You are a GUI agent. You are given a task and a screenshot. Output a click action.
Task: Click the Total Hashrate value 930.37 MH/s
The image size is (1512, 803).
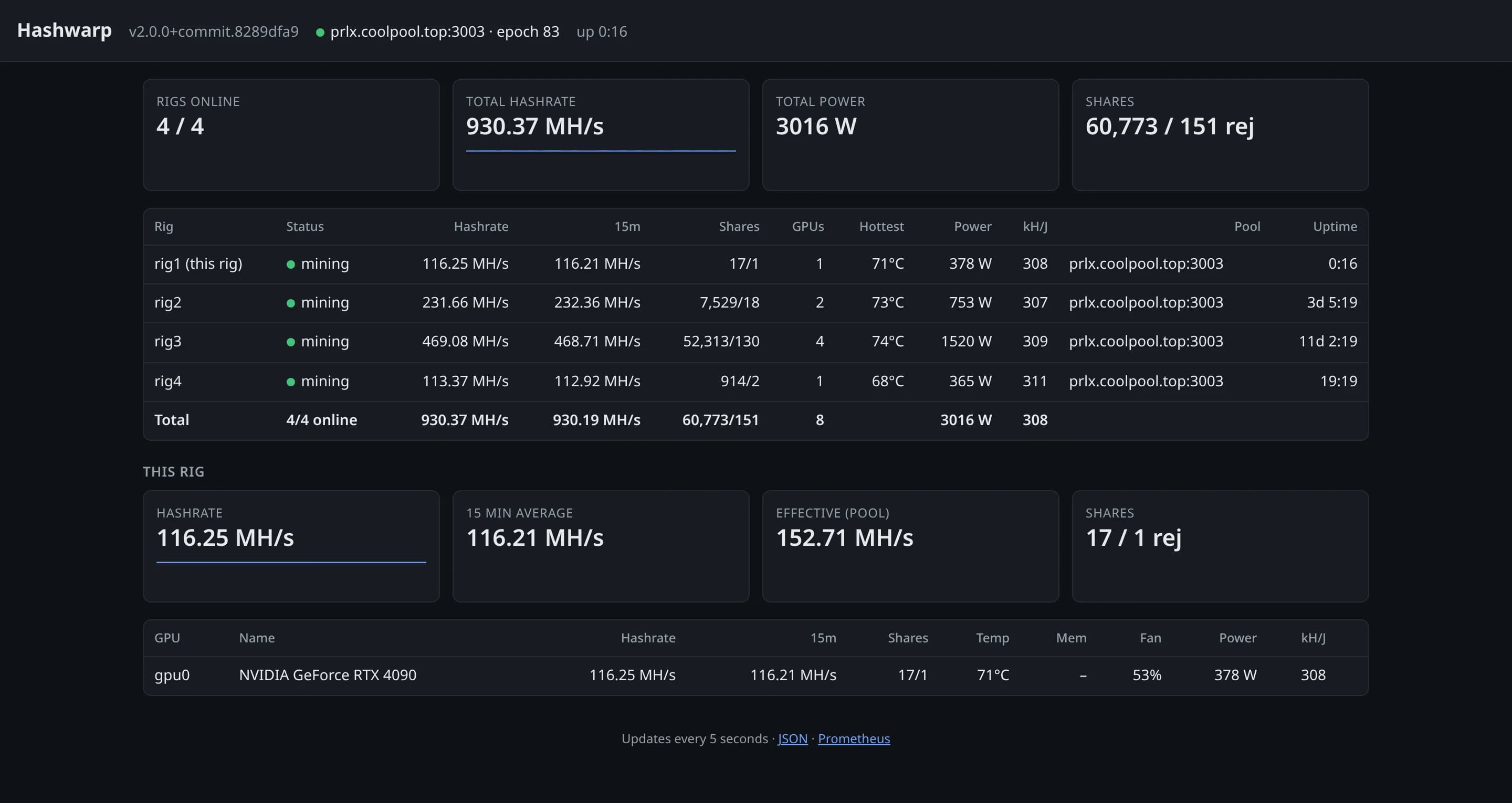tap(535, 126)
